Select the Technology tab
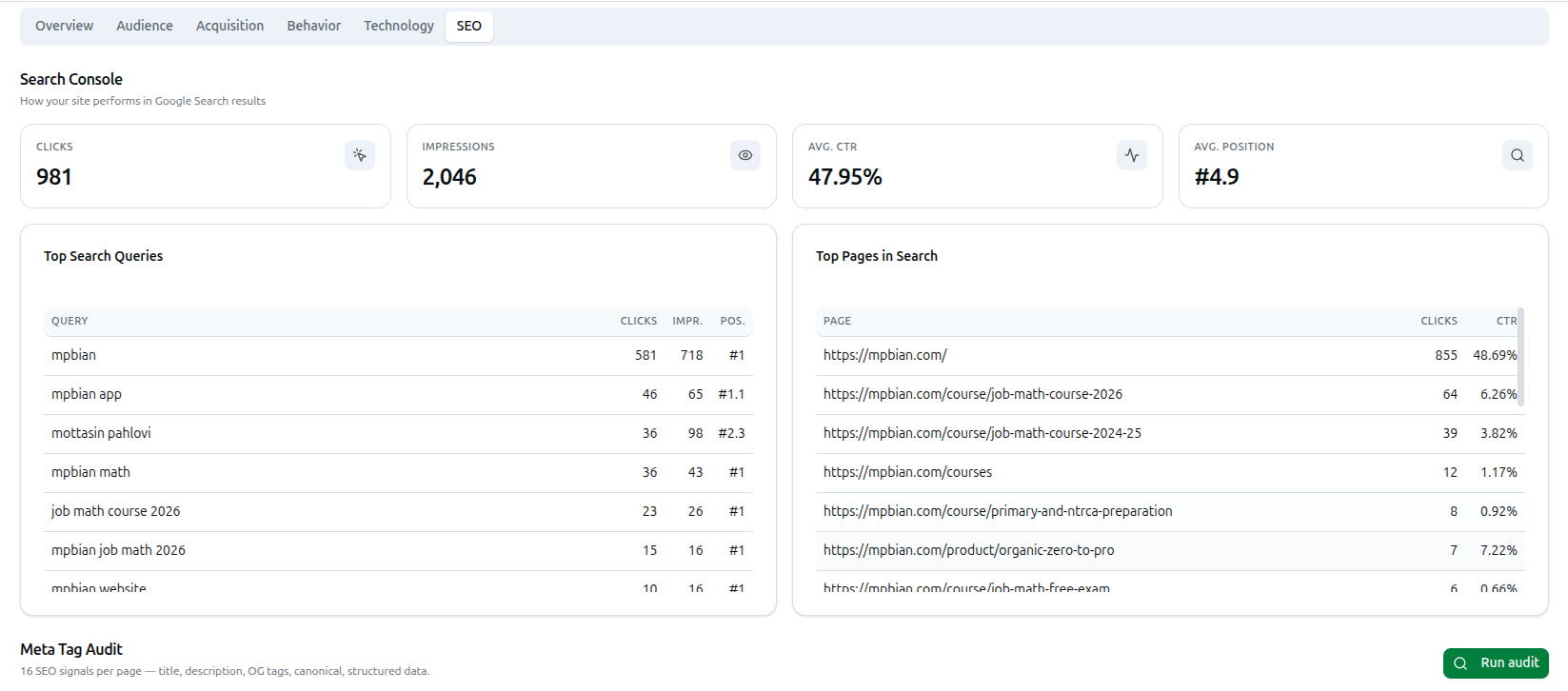The width and height of the screenshot is (1568, 691). pos(399,26)
